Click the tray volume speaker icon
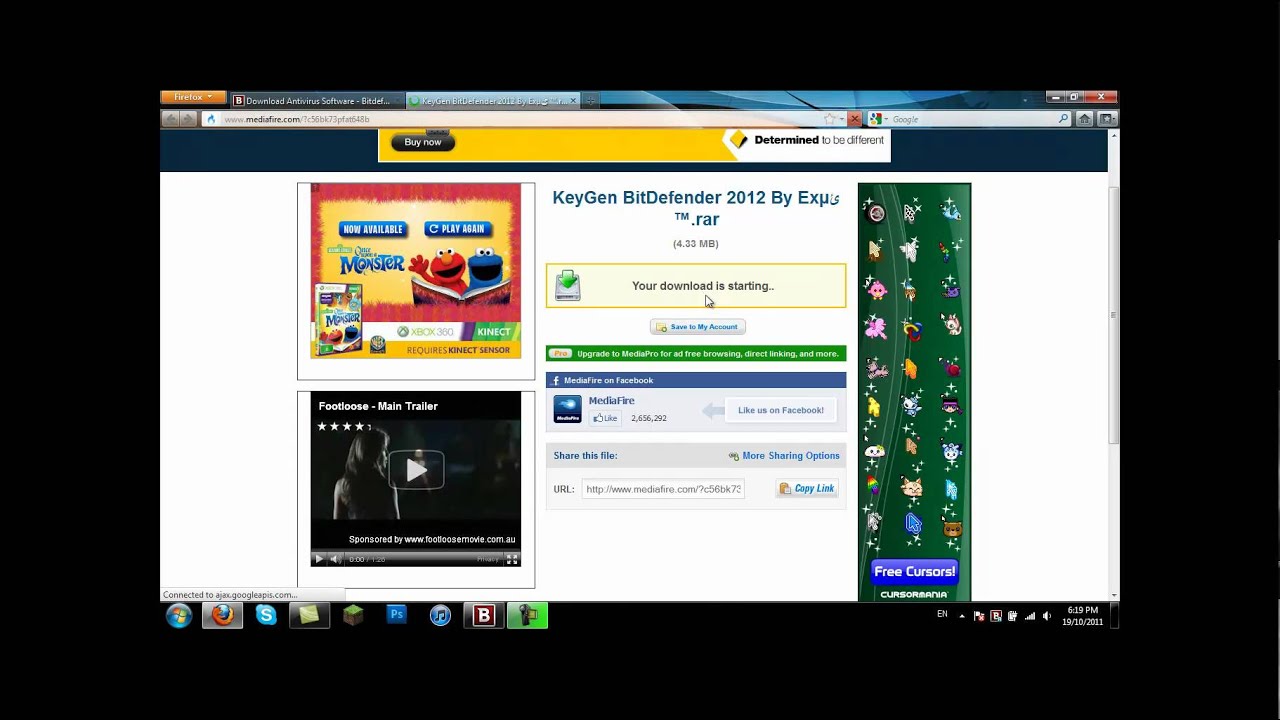Screen dimensions: 1280x720 point(1047,616)
